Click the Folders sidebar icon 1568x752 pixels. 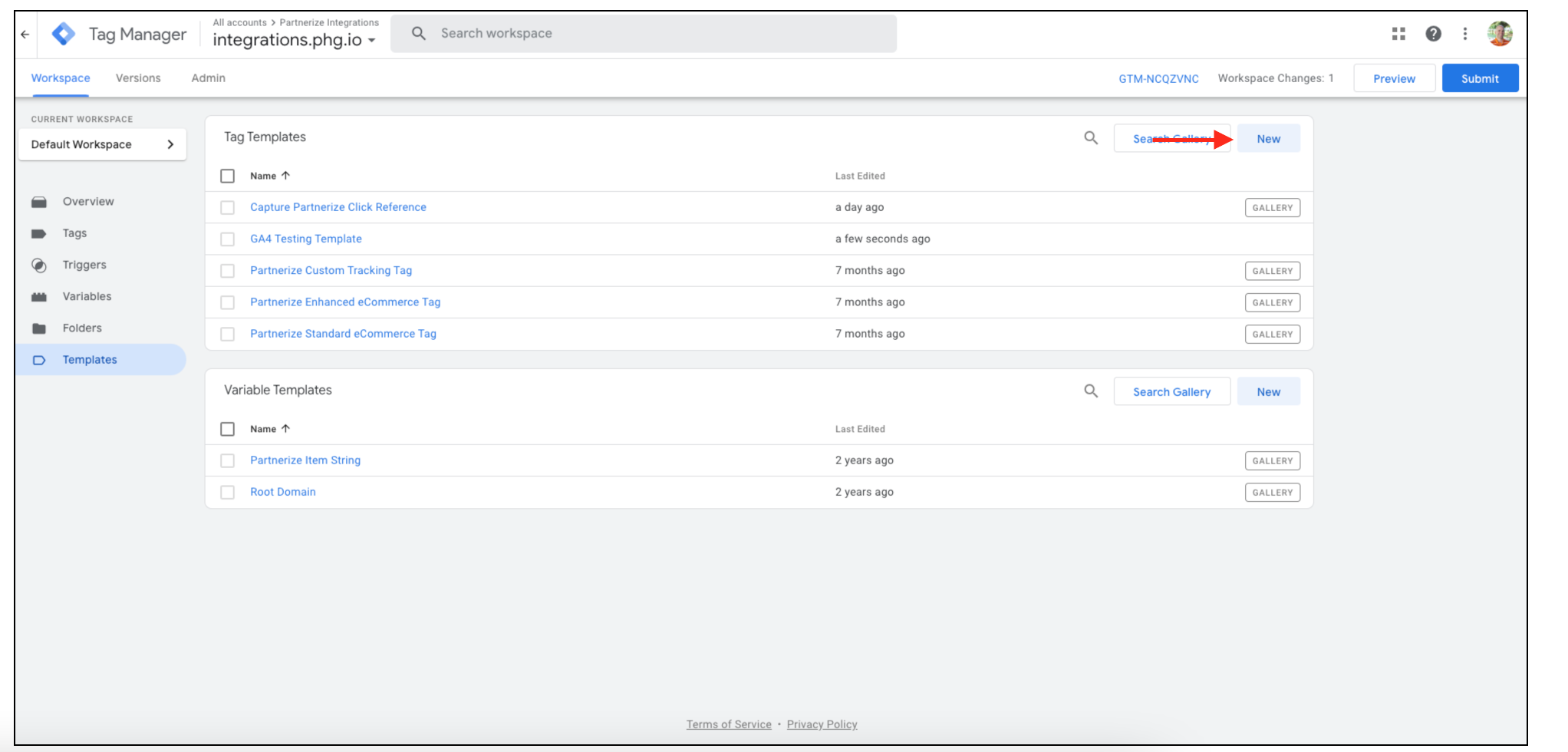point(39,328)
